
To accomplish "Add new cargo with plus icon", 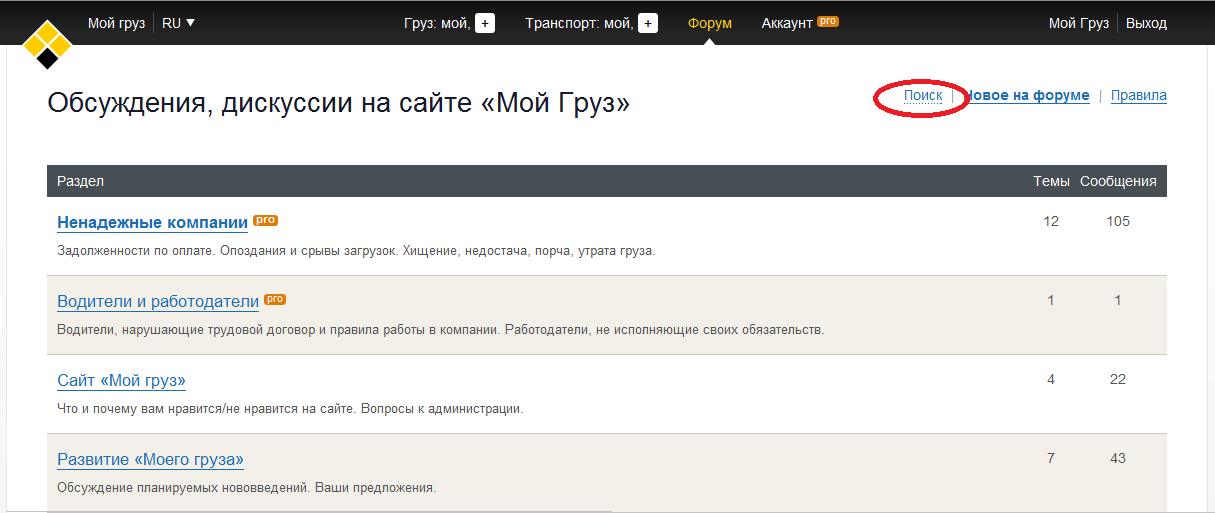I will [485, 23].
